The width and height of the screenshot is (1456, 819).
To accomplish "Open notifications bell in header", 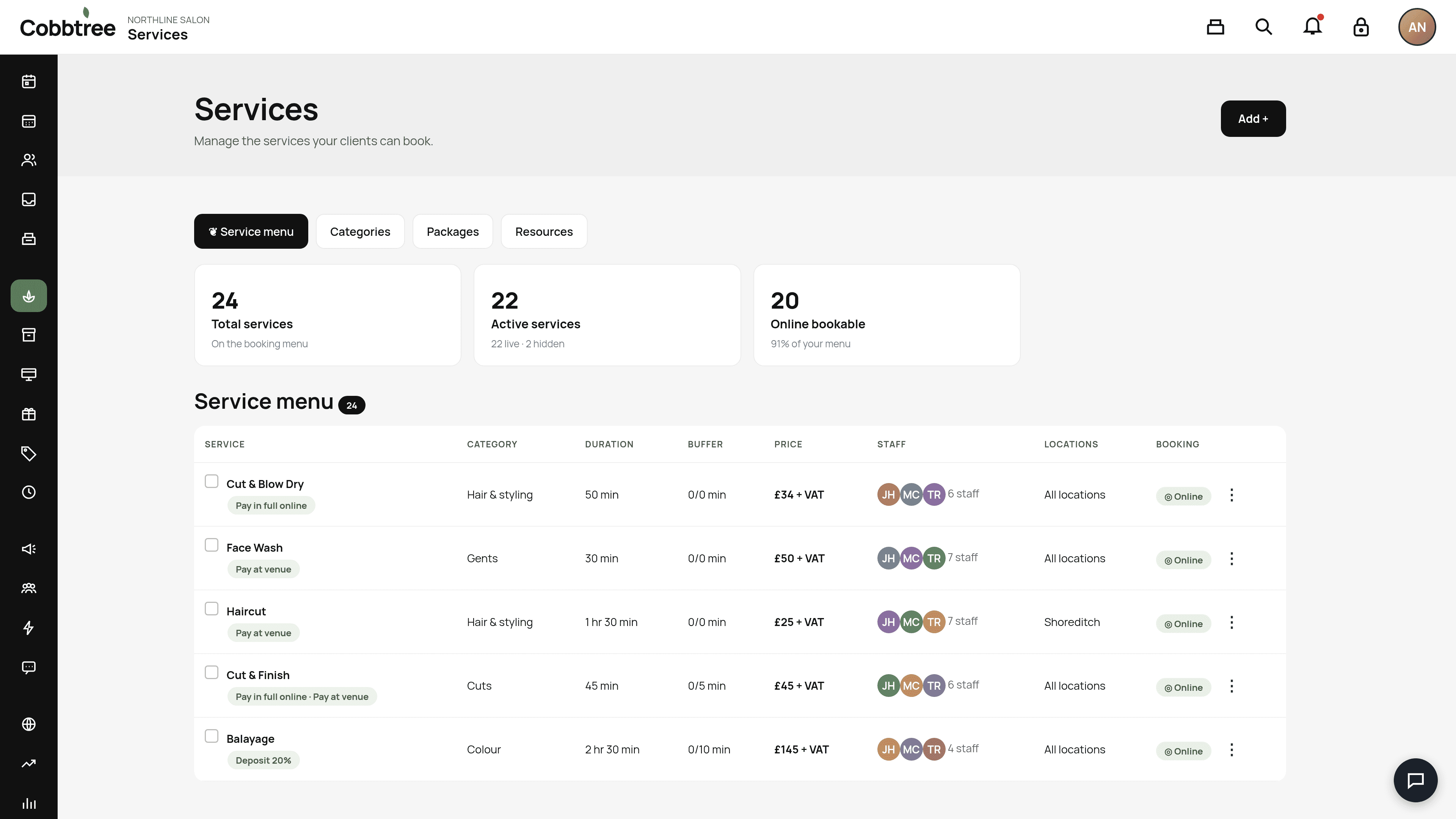I will coord(1312,27).
